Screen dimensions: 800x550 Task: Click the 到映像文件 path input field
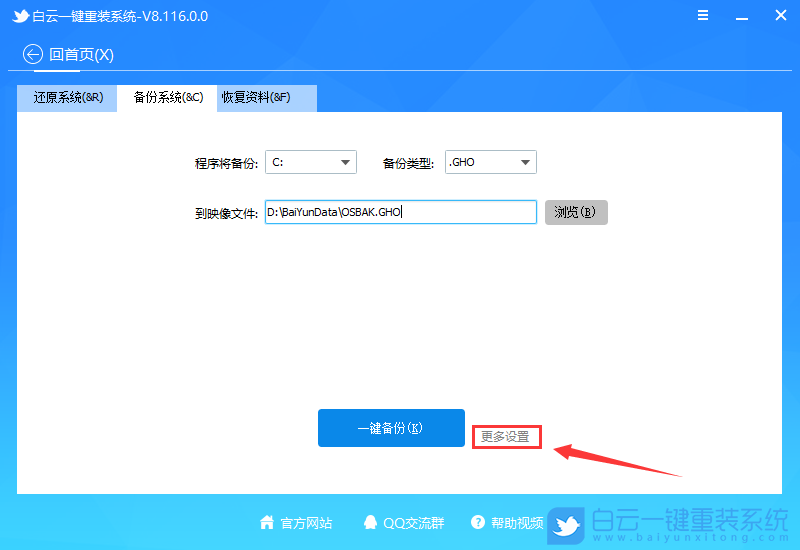coord(401,212)
